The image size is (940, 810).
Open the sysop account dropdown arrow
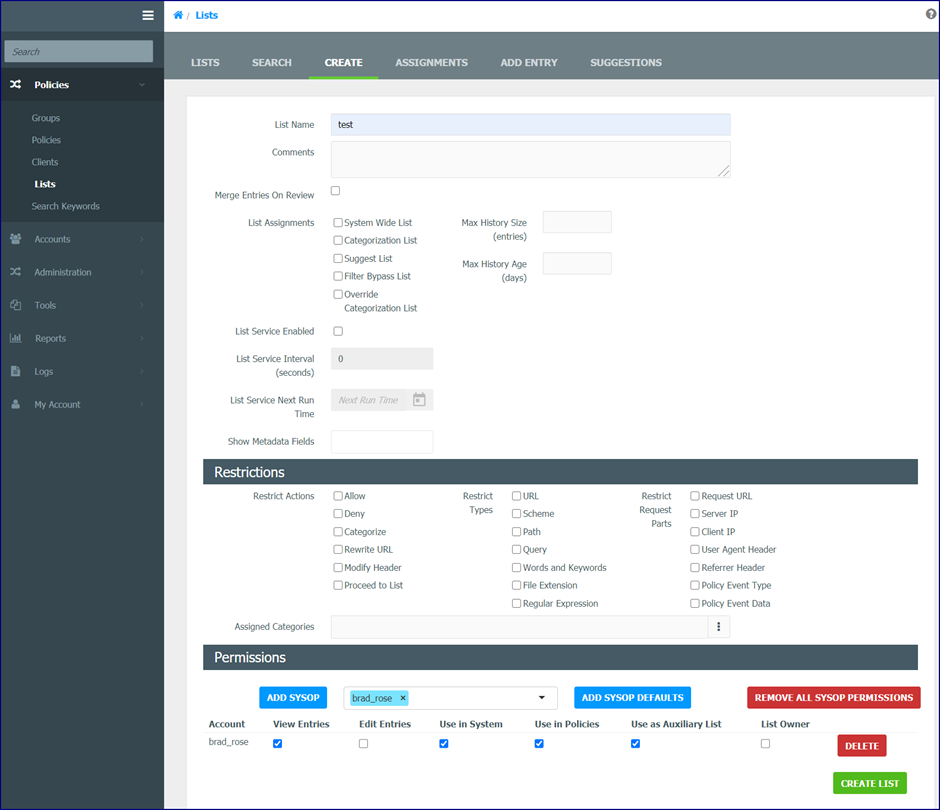coord(541,698)
